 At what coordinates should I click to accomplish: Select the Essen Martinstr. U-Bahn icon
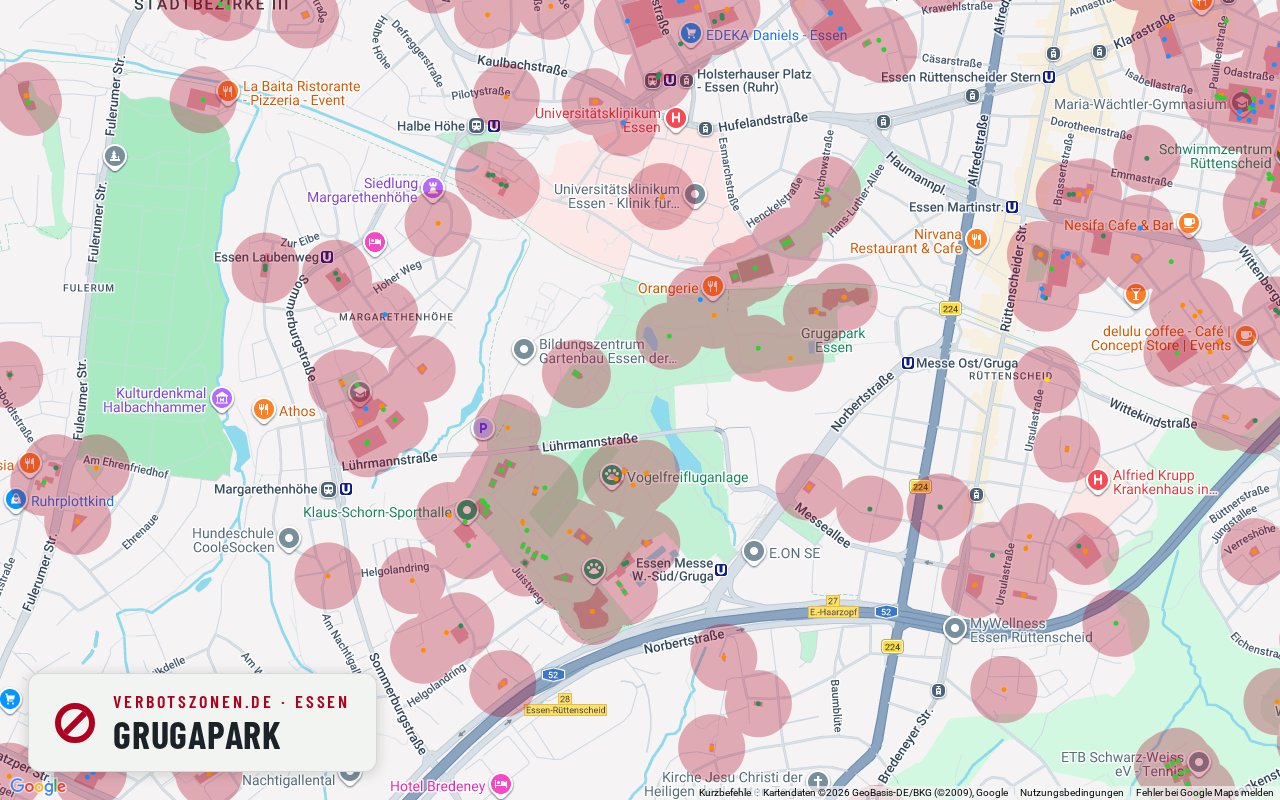(x=1012, y=207)
